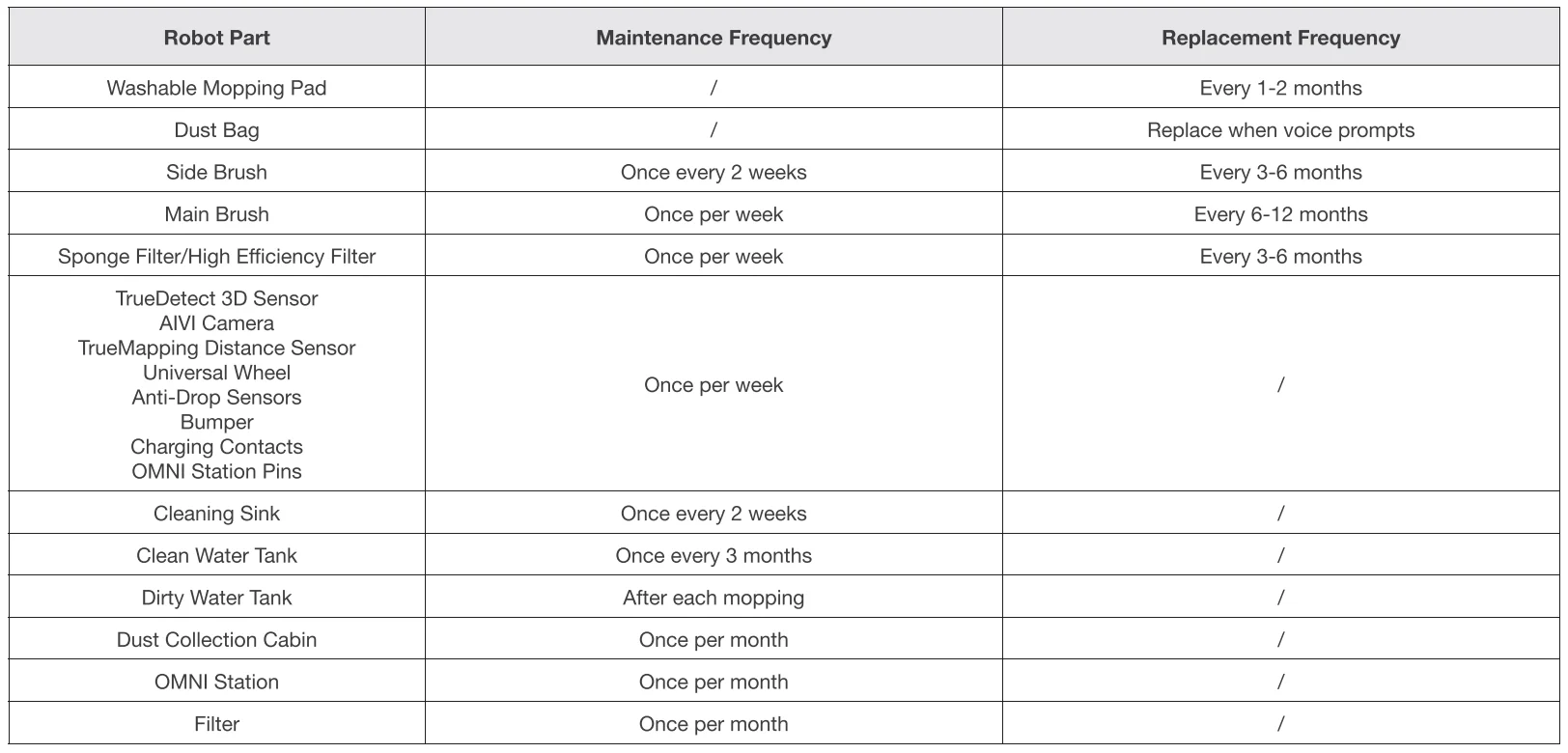The image size is (1568, 753).
Task: Click the Dust Collection Cabin label
Action: tap(216, 639)
